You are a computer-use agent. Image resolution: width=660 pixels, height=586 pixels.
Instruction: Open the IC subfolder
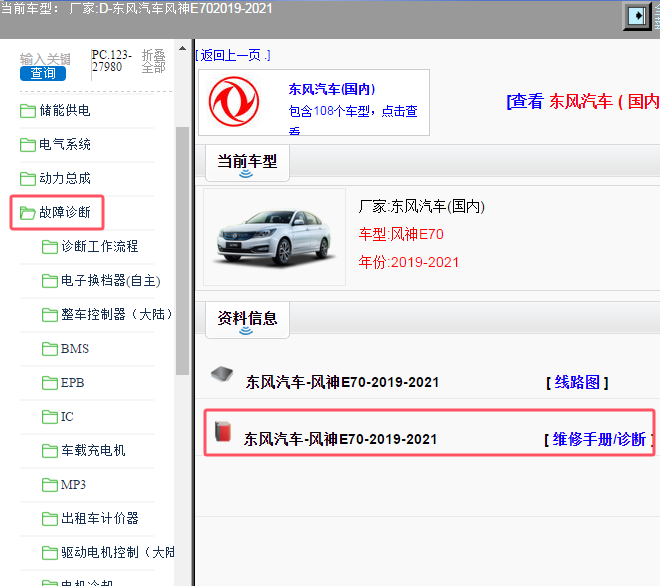click(67, 416)
